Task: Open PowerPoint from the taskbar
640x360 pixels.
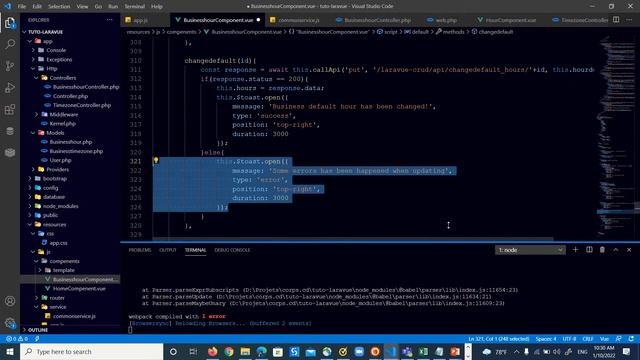Action: click(455, 351)
